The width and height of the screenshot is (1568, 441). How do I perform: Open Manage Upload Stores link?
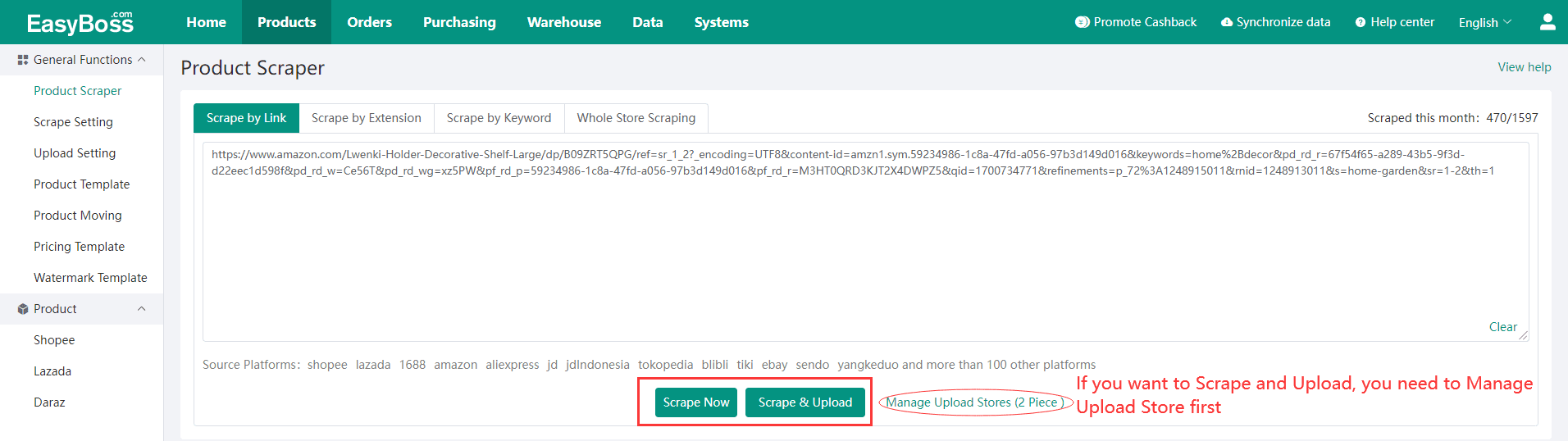click(976, 402)
